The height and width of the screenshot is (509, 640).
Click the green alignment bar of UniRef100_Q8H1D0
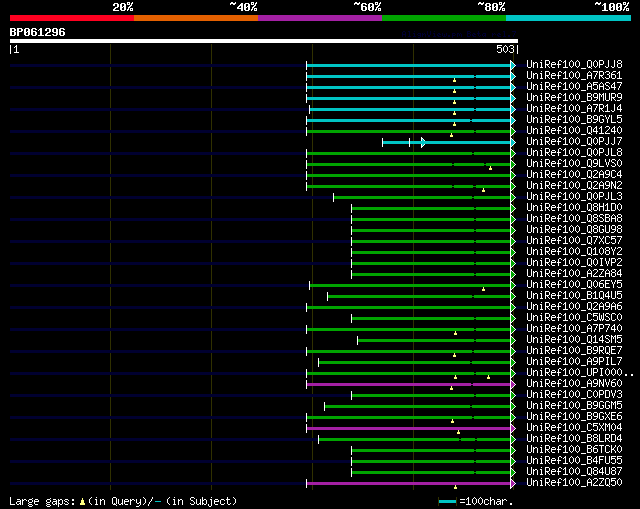tap(431, 209)
